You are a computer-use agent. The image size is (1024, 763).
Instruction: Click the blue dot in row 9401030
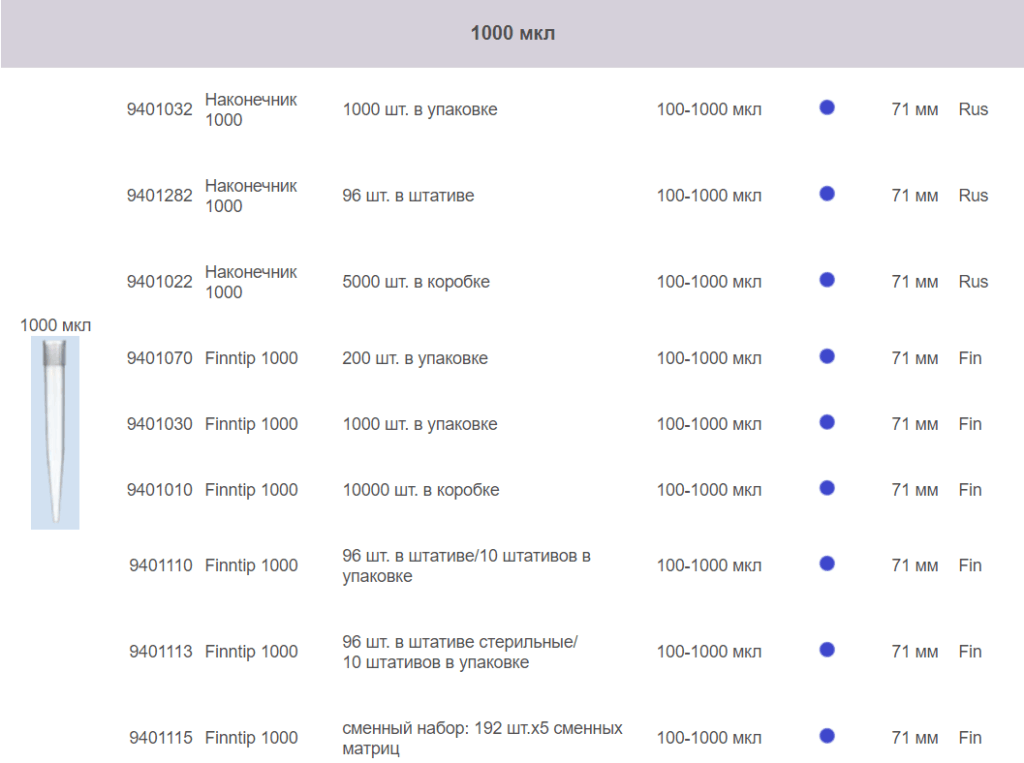[x=827, y=422]
